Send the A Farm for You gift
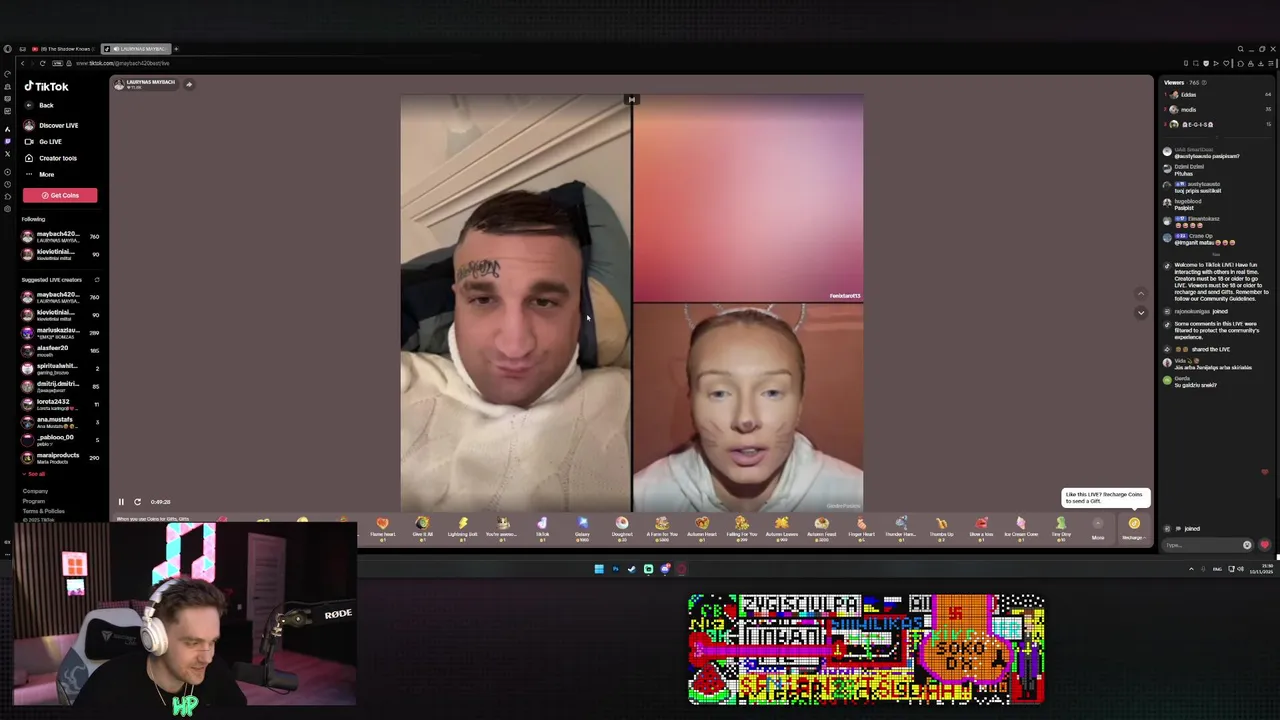The width and height of the screenshot is (1280, 720). (x=662, y=527)
